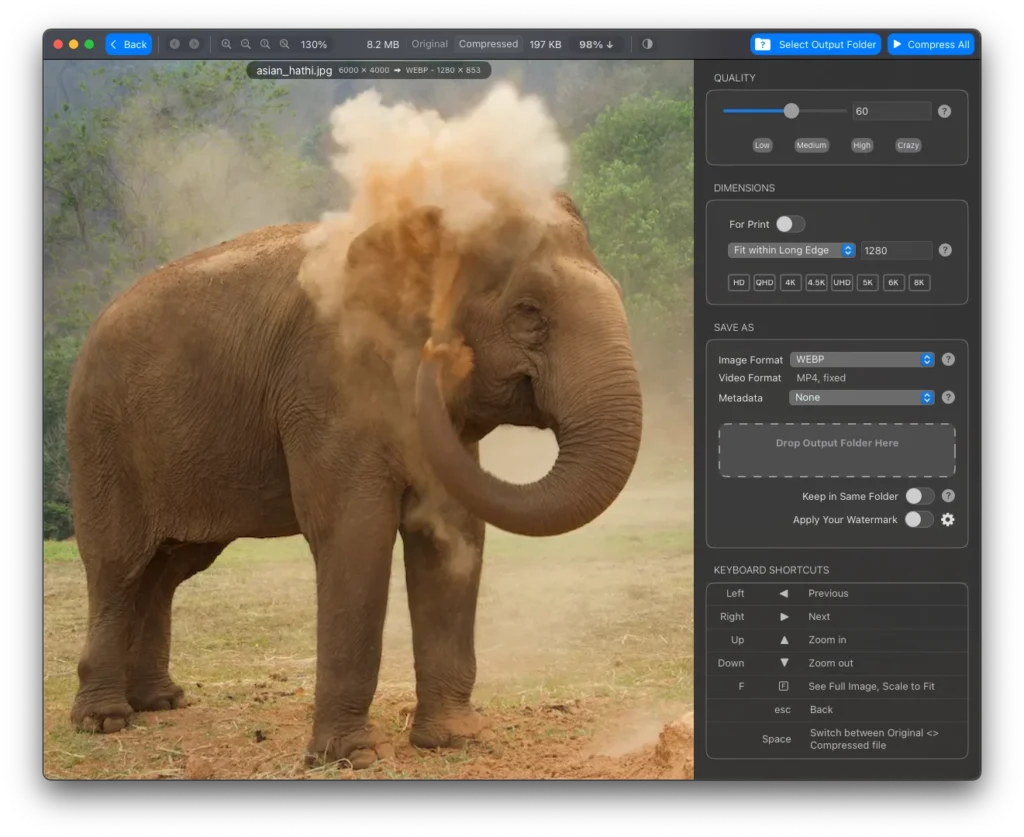
Task: Switch to Original view tab
Action: point(429,44)
